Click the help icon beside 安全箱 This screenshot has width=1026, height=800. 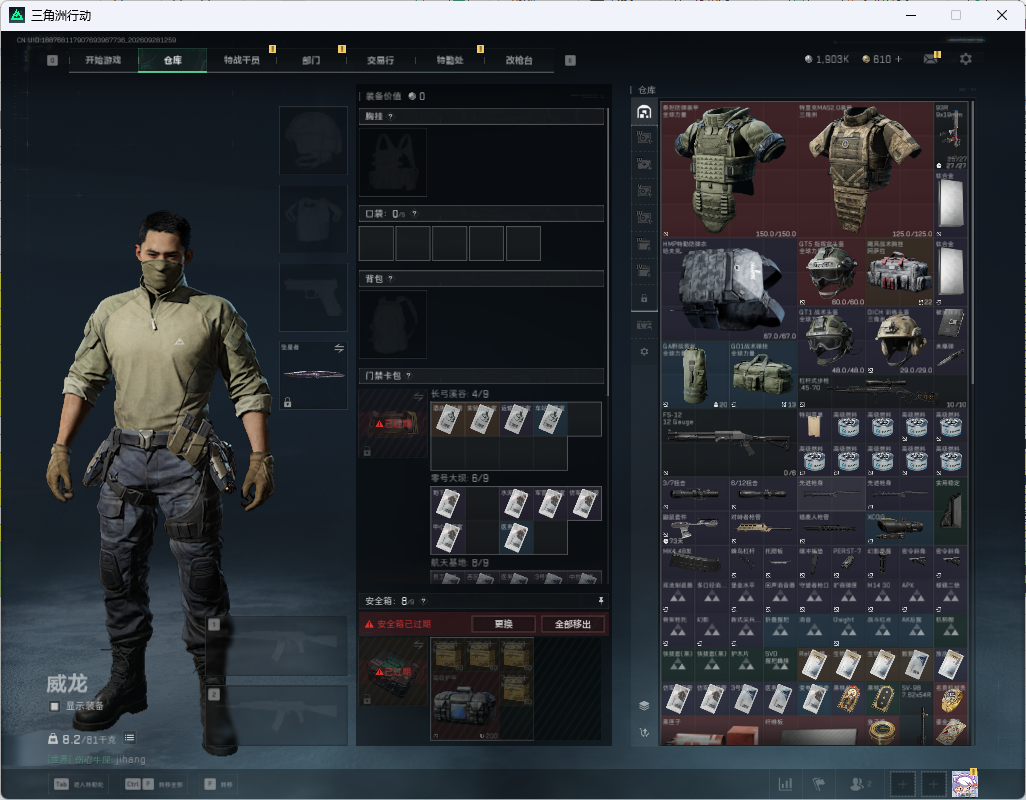tap(423, 600)
